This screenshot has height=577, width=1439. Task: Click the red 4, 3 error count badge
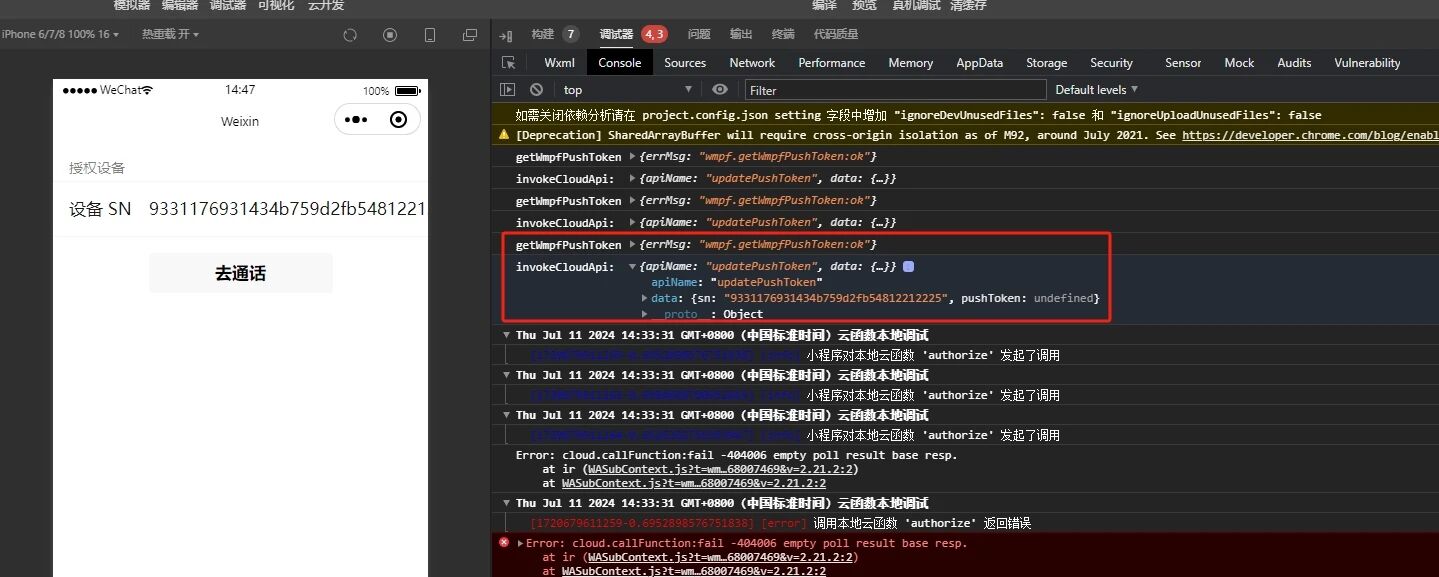click(x=654, y=34)
